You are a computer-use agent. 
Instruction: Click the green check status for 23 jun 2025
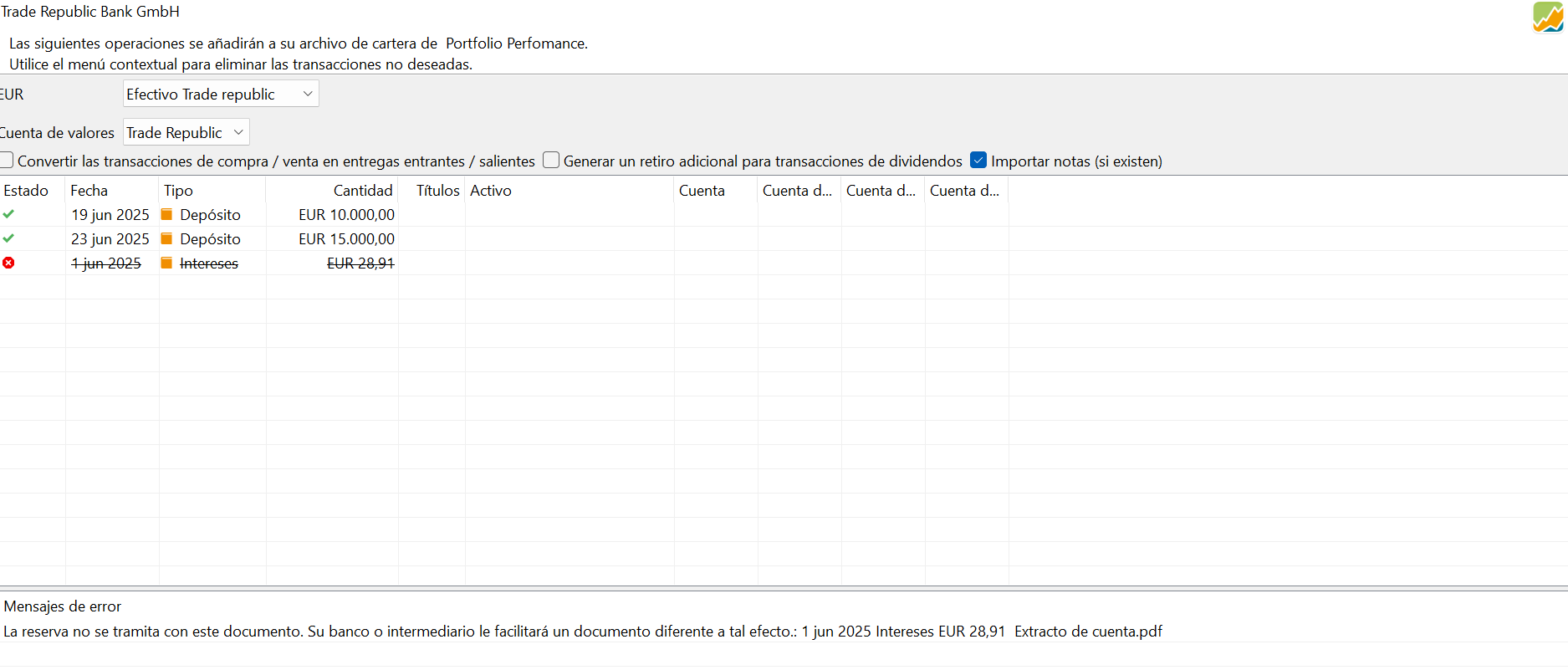8,238
